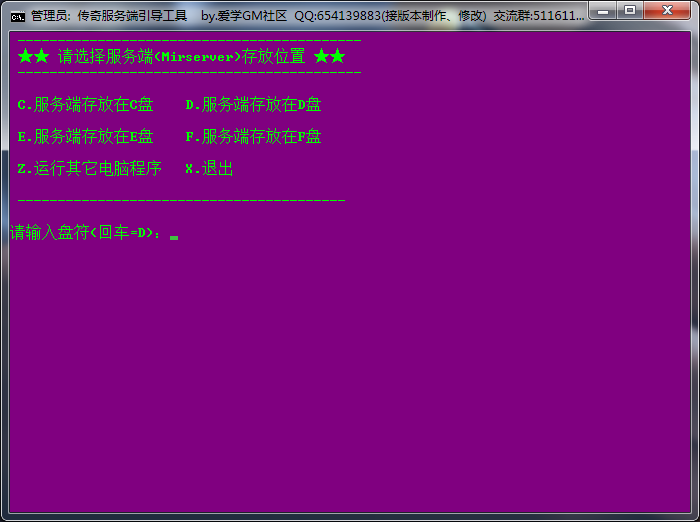Click option F.服务端存放在F盘
Image resolution: width=700 pixels, height=522 pixels.
pos(254,137)
